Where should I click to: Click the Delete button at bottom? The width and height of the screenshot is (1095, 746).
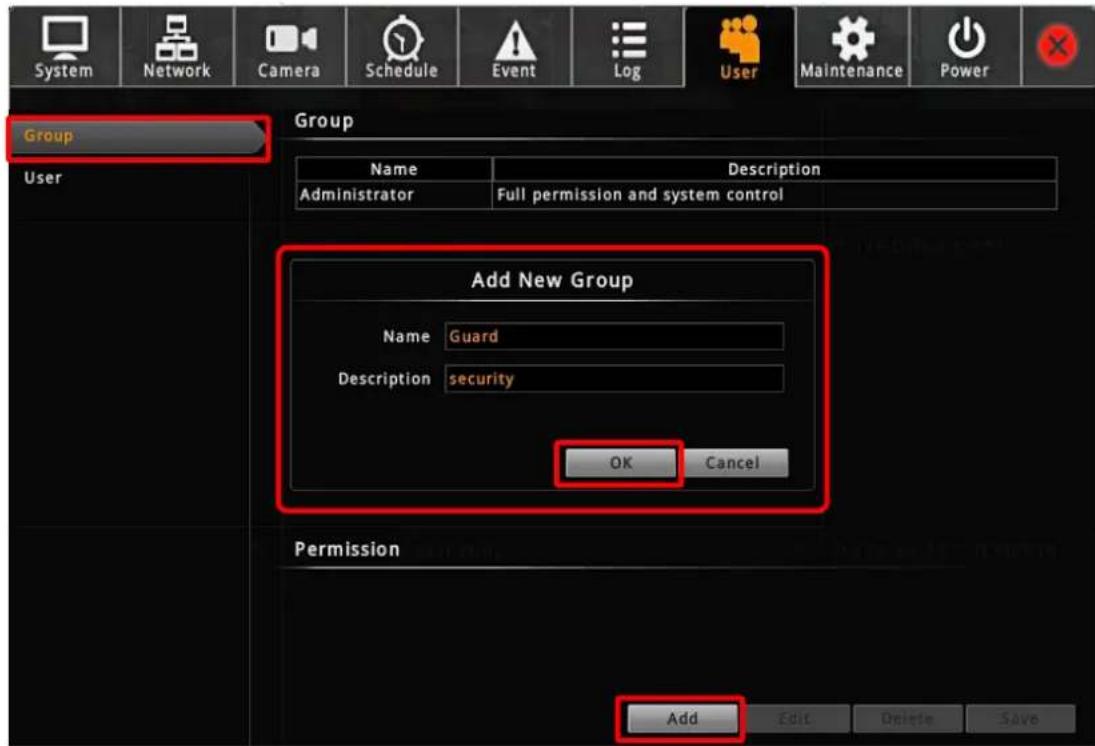pyautogui.click(x=907, y=718)
